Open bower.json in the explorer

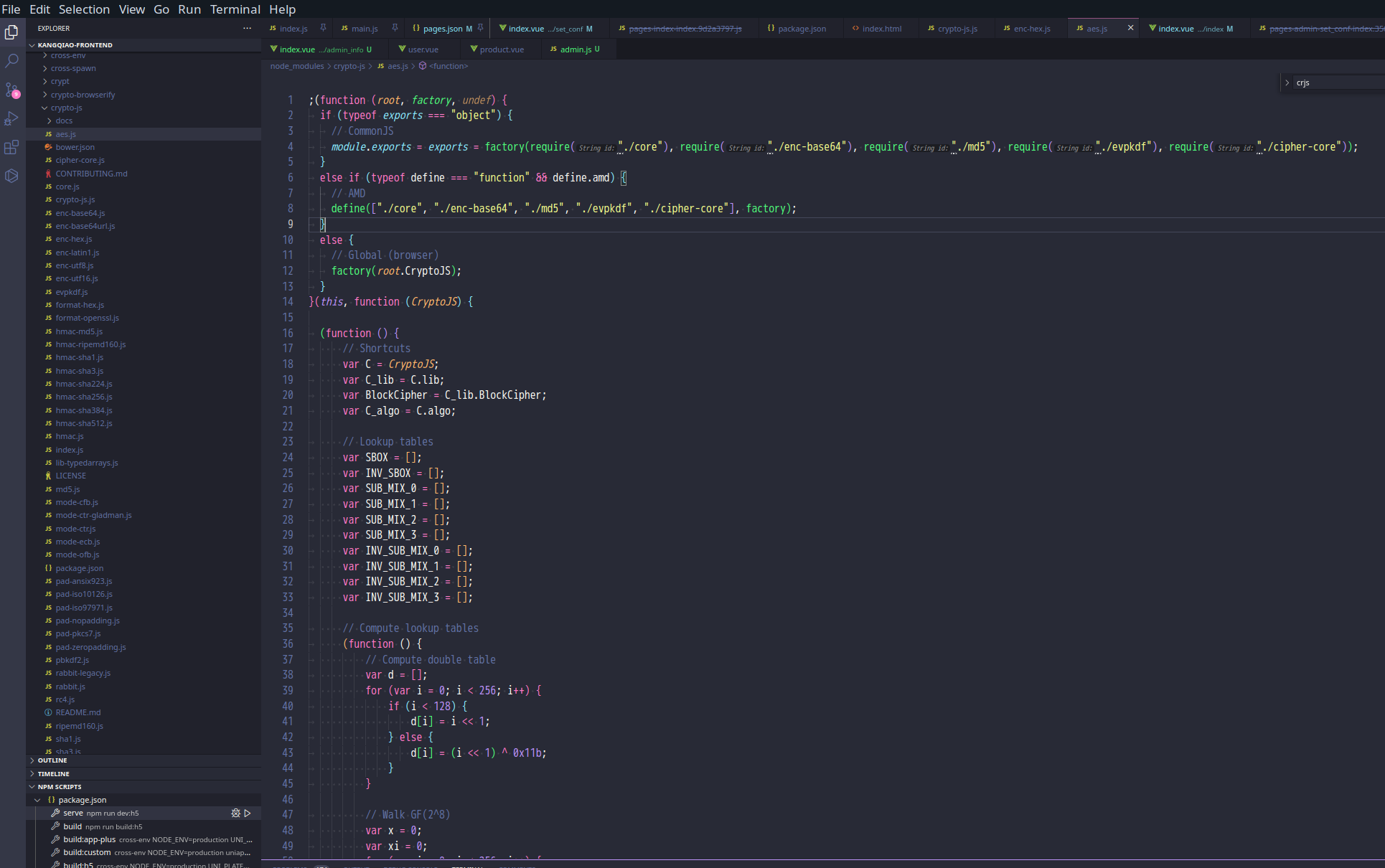click(75, 147)
